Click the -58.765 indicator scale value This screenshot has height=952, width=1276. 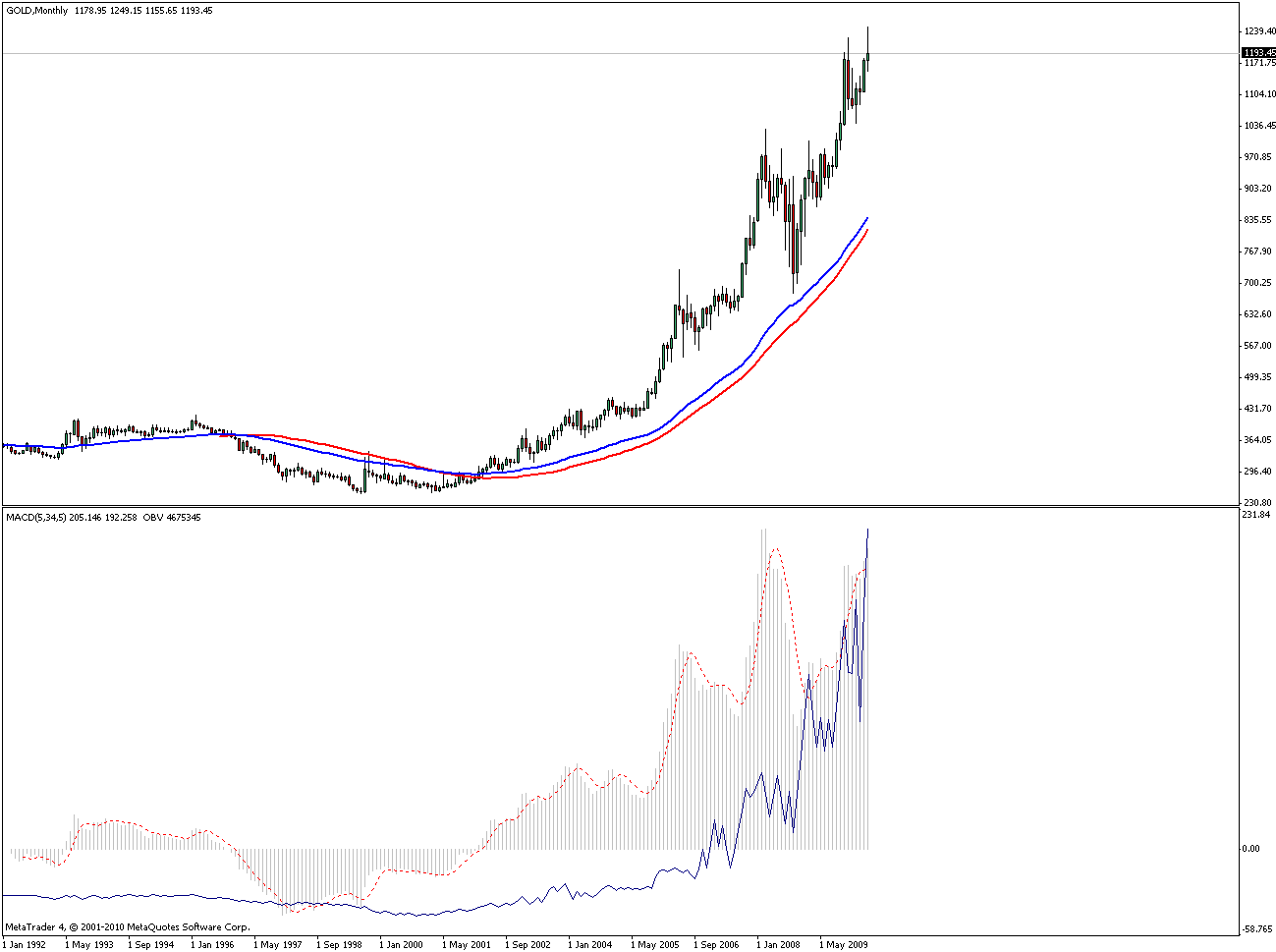[1258, 928]
